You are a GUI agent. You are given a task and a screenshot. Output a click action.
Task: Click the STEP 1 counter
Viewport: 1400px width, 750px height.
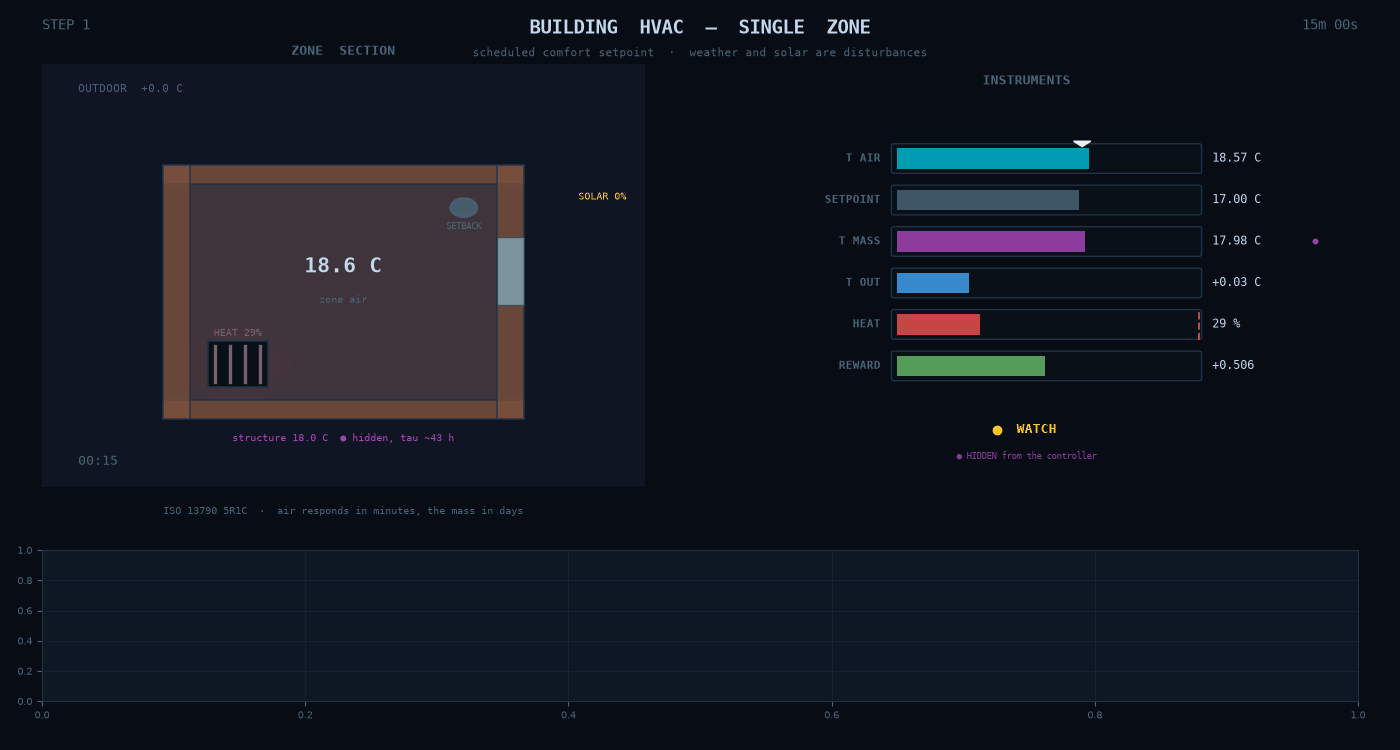66,25
